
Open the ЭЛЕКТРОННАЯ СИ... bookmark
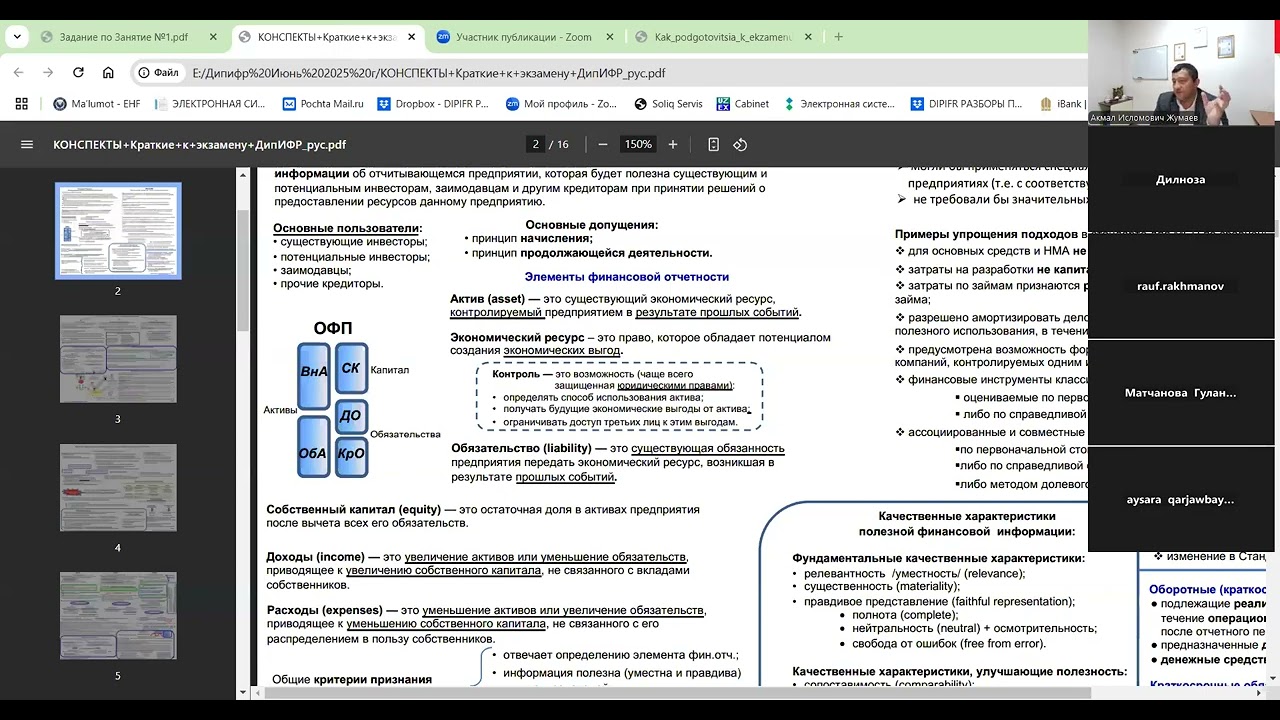[208, 103]
